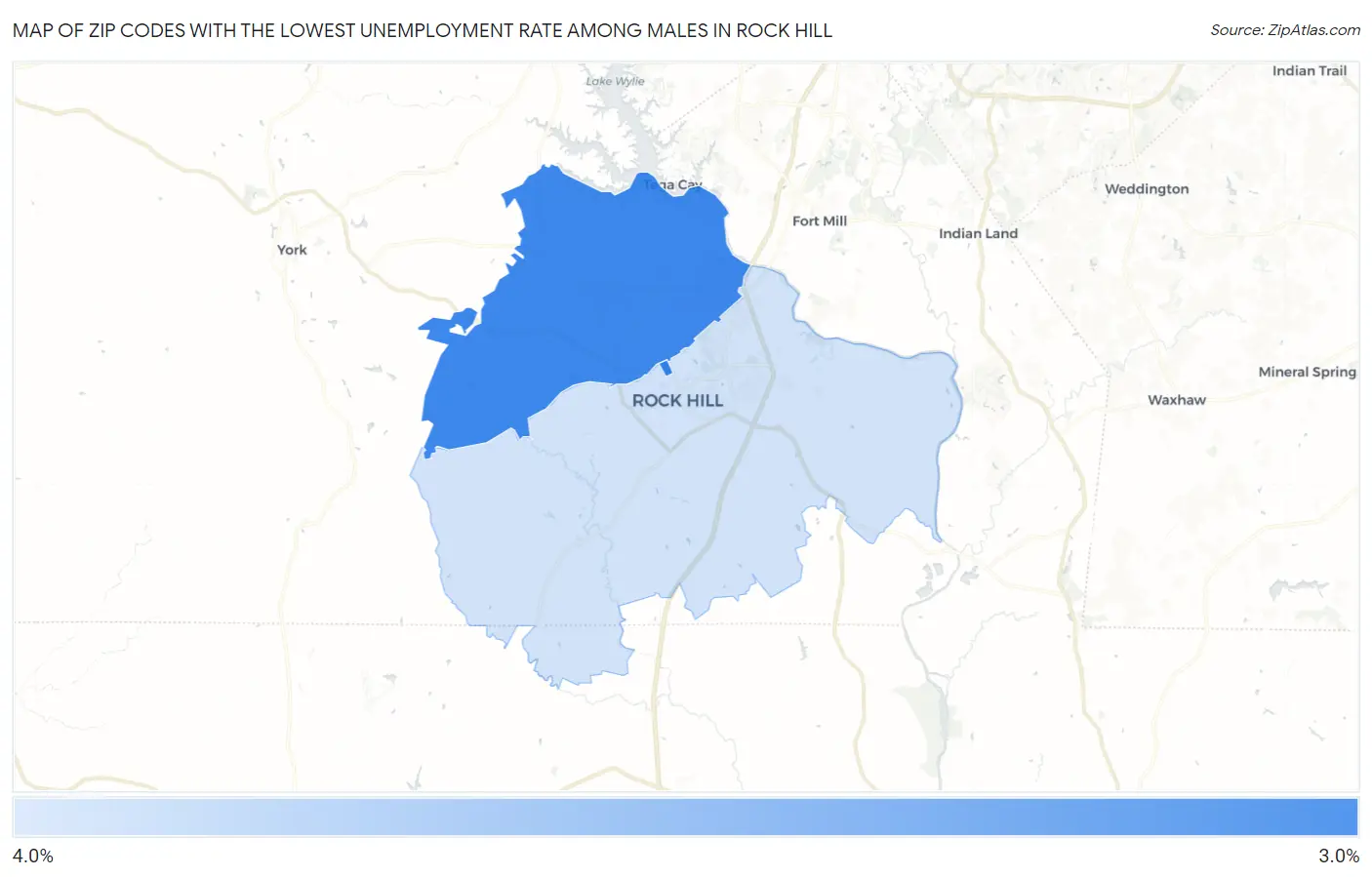This screenshot has height=877, width=1372.
Task: Click the Source: ZipAtlas.com attribution
Action: pos(1285,30)
